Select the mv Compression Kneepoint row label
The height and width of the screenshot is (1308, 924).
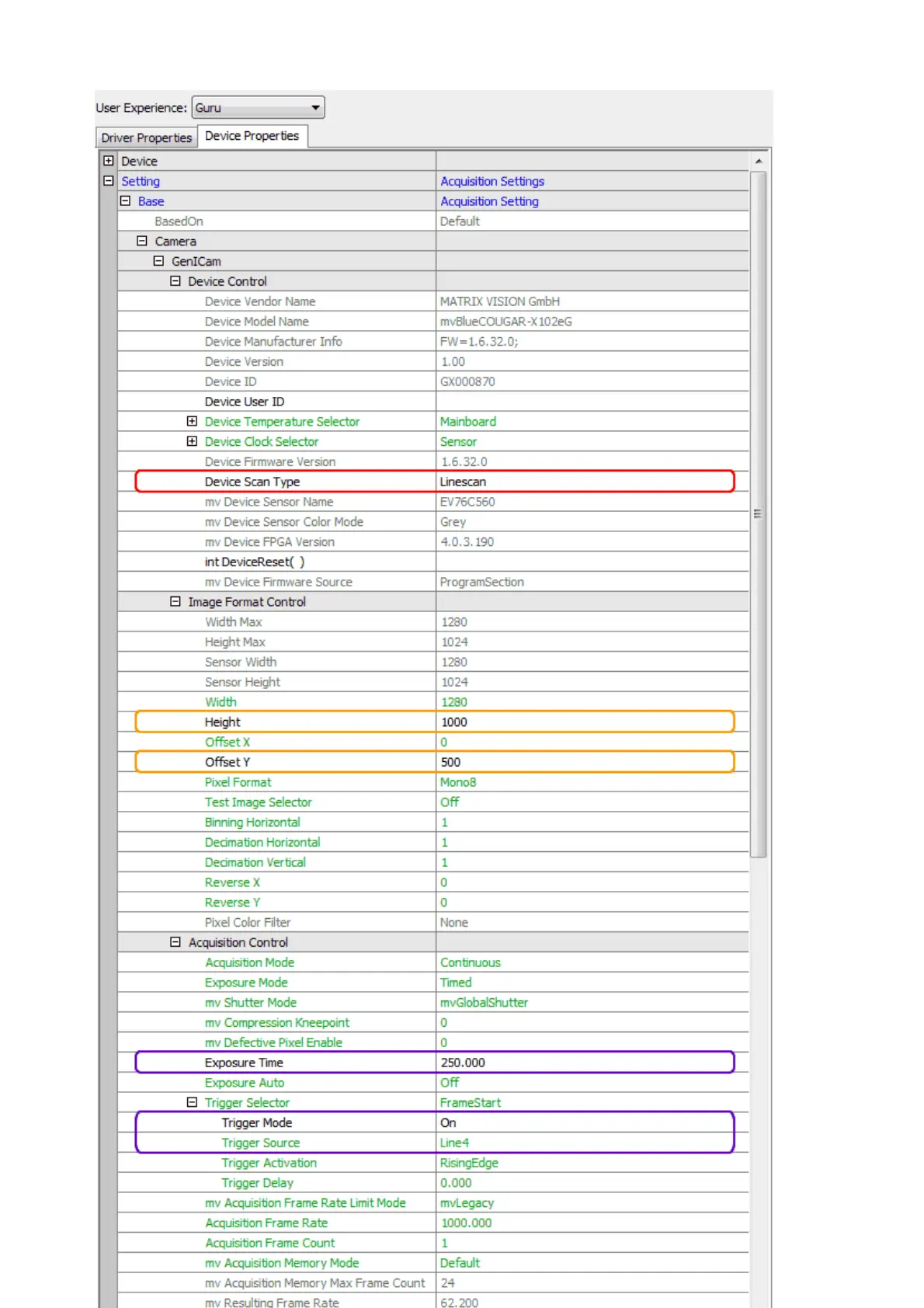click(x=277, y=1022)
